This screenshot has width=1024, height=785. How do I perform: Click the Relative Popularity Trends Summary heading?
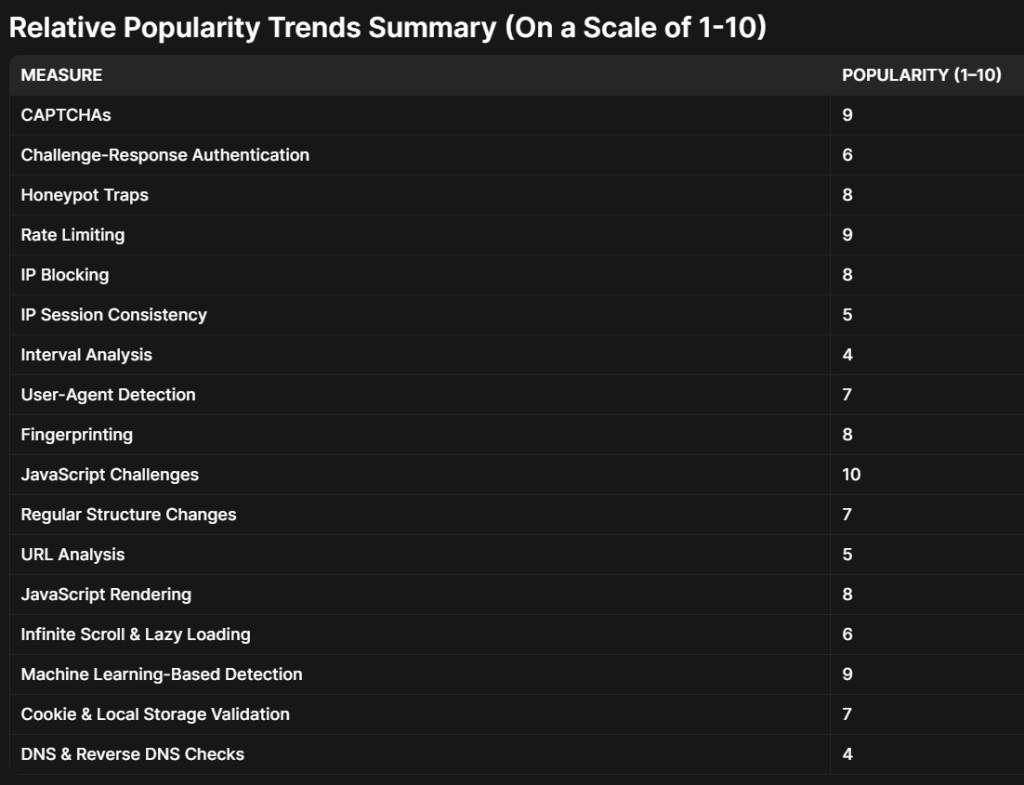[387, 27]
